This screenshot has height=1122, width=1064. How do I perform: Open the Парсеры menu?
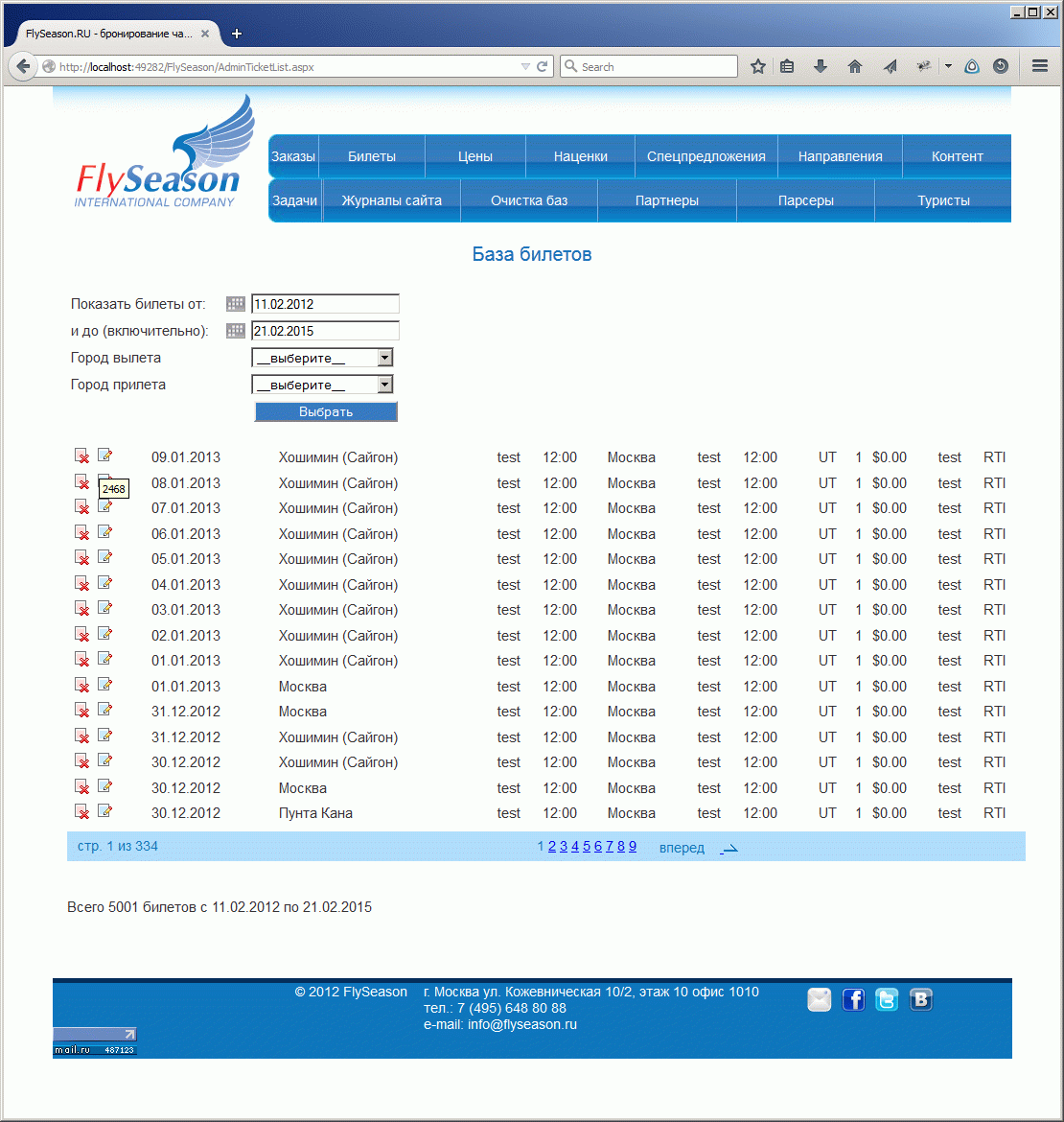click(806, 200)
